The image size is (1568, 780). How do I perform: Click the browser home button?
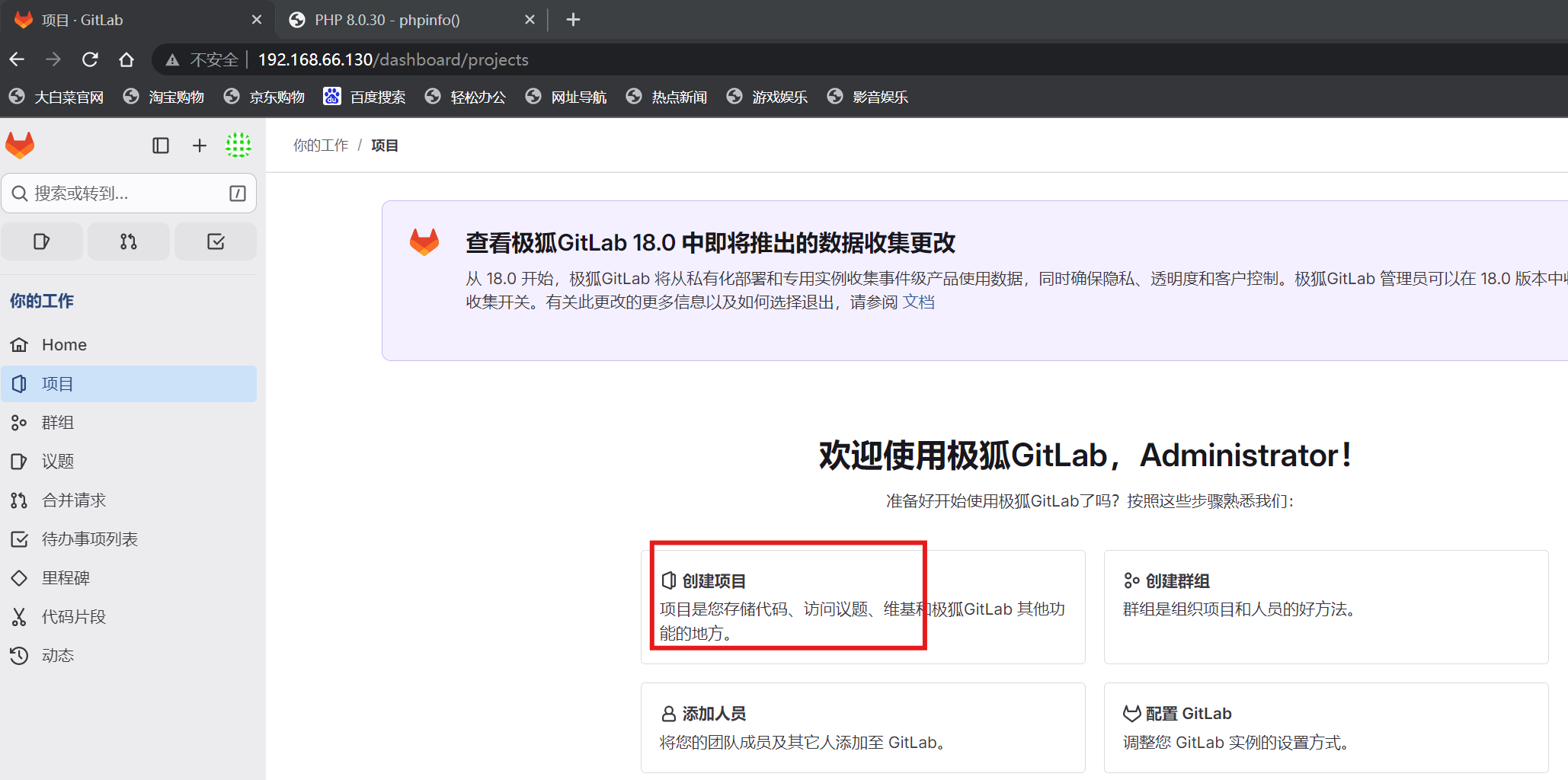point(126,59)
